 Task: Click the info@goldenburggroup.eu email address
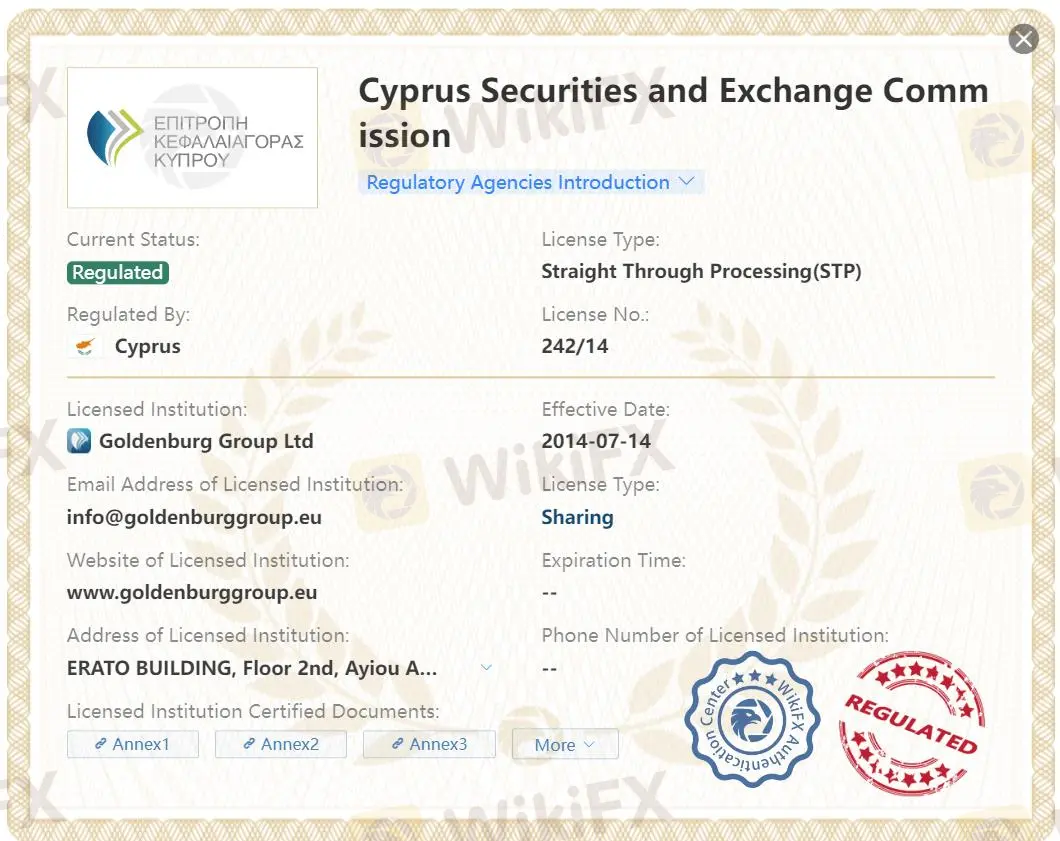point(194,517)
